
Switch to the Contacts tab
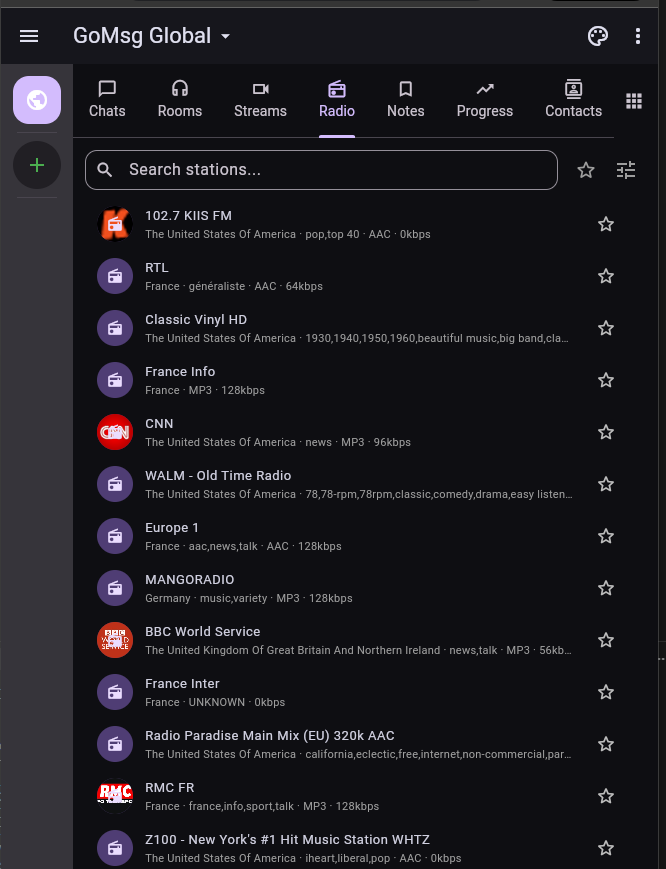[x=573, y=100]
